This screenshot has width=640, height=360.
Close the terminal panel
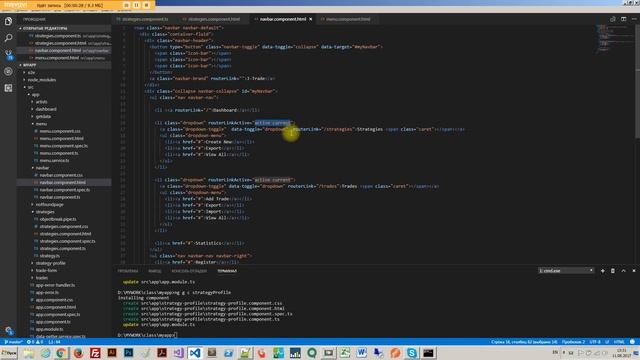[634, 271]
